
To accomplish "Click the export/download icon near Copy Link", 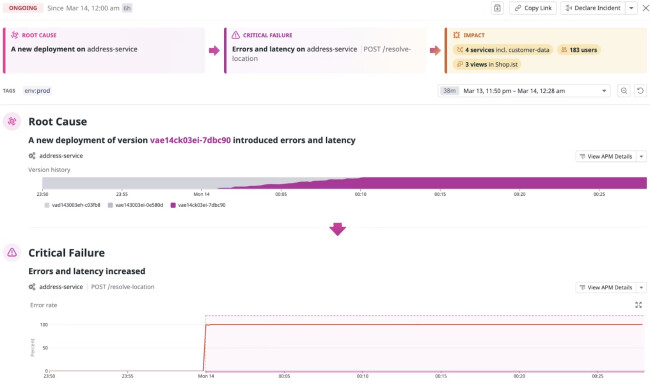I will pyautogui.click(x=497, y=8).
